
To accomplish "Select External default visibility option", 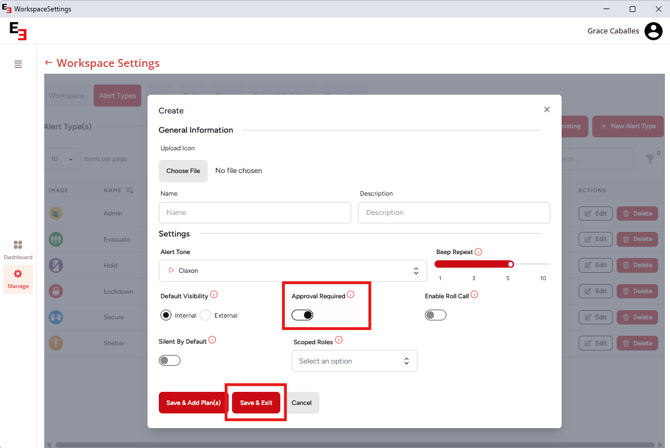I will coord(206,315).
